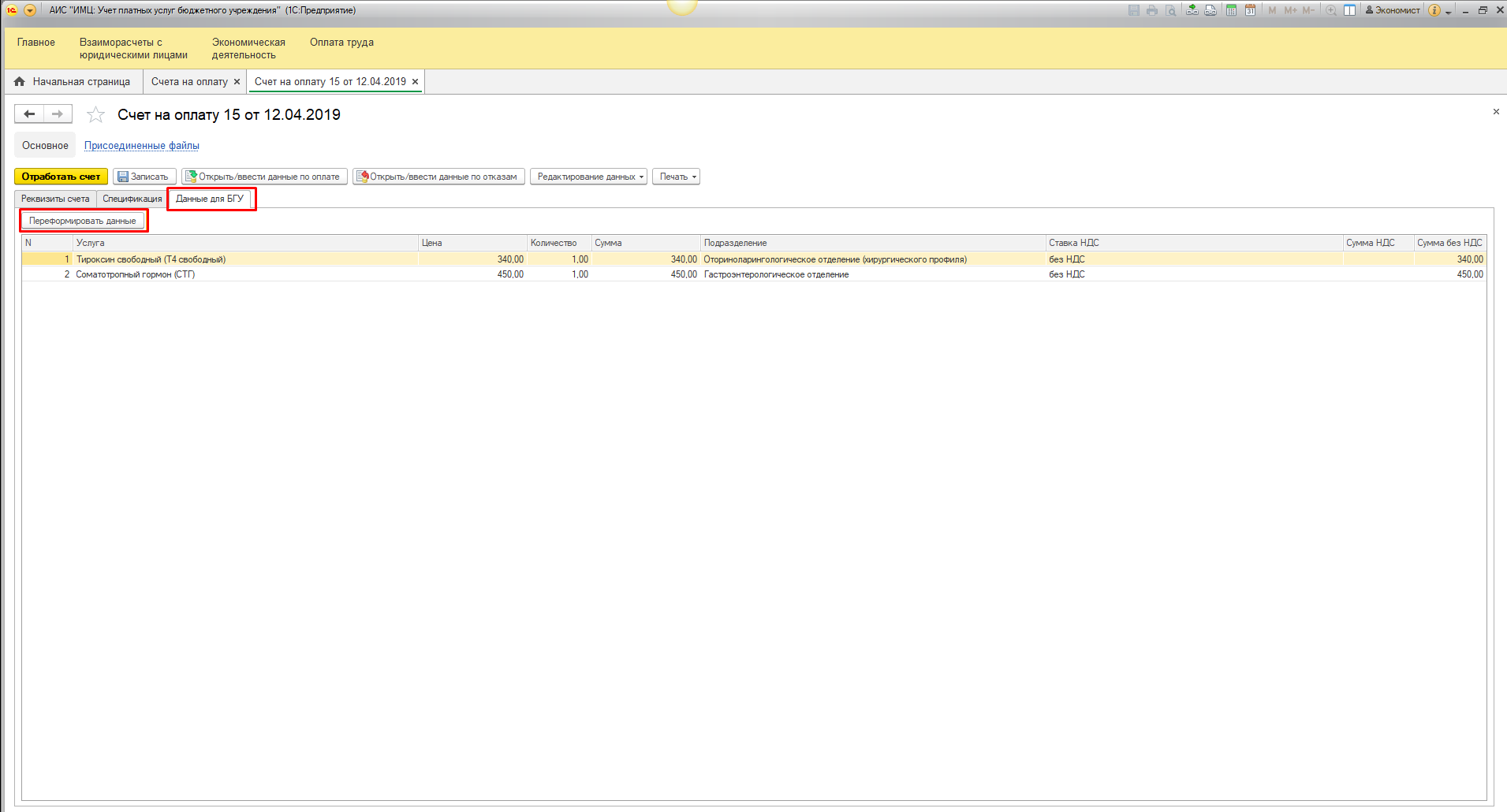Image resolution: width=1507 pixels, height=812 pixels.
Task: Toggle the window split panel icon
Action: pyautogui.click(x=1350, y=10)
